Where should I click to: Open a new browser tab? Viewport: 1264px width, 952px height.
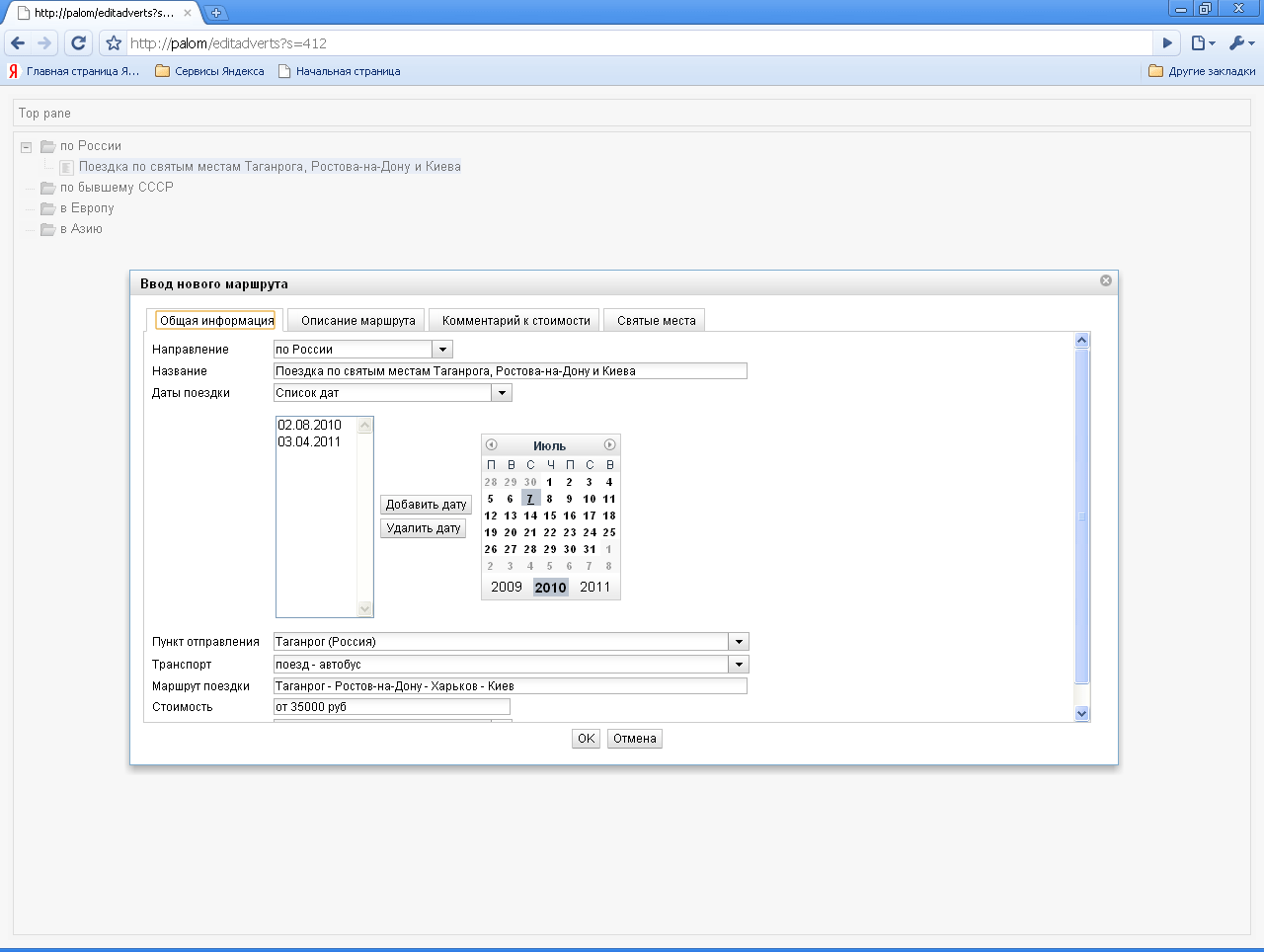pos(216,13)
